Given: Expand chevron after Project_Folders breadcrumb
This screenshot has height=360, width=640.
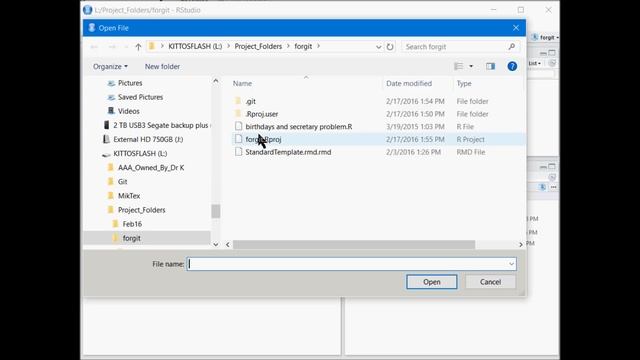Looking at the screenshot, I should coord(288,47).
